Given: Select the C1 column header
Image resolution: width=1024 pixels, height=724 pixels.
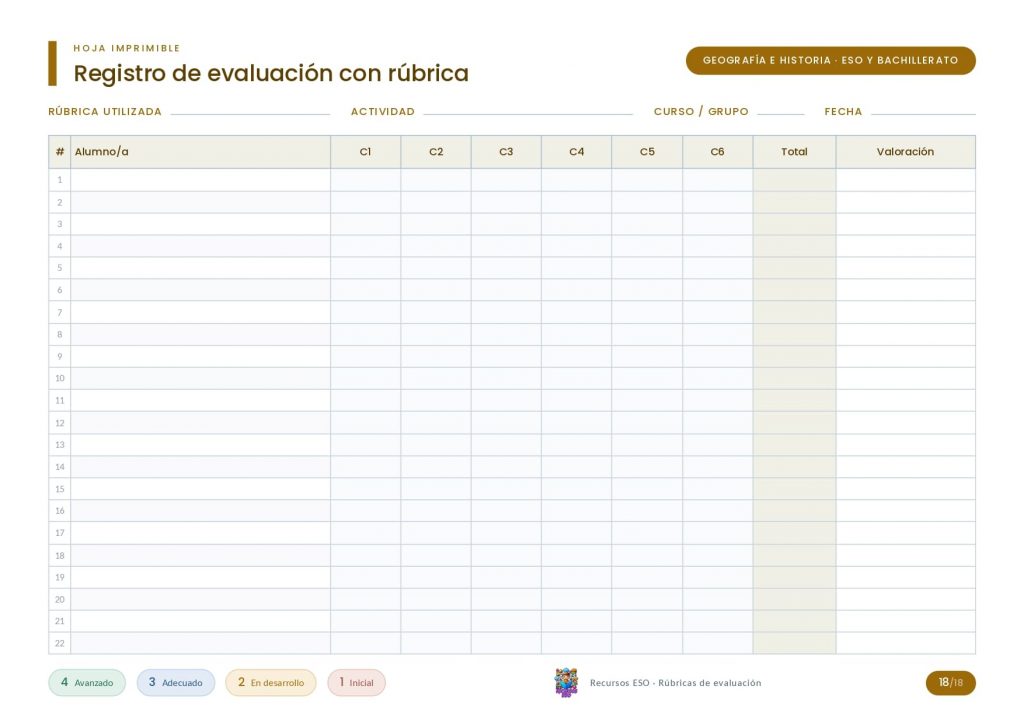Looking at the screenshot, I should click(366, 151).
